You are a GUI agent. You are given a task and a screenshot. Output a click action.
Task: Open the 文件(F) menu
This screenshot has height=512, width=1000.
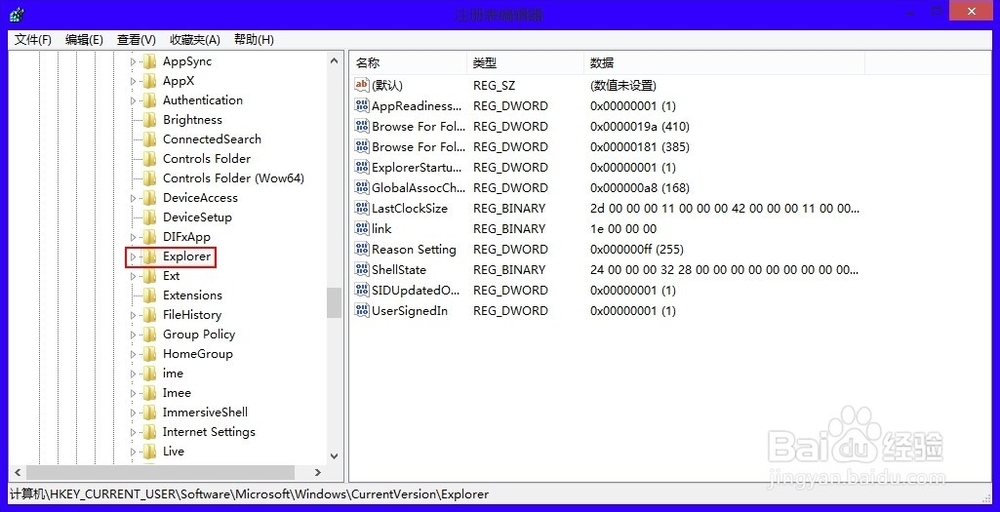33,40
